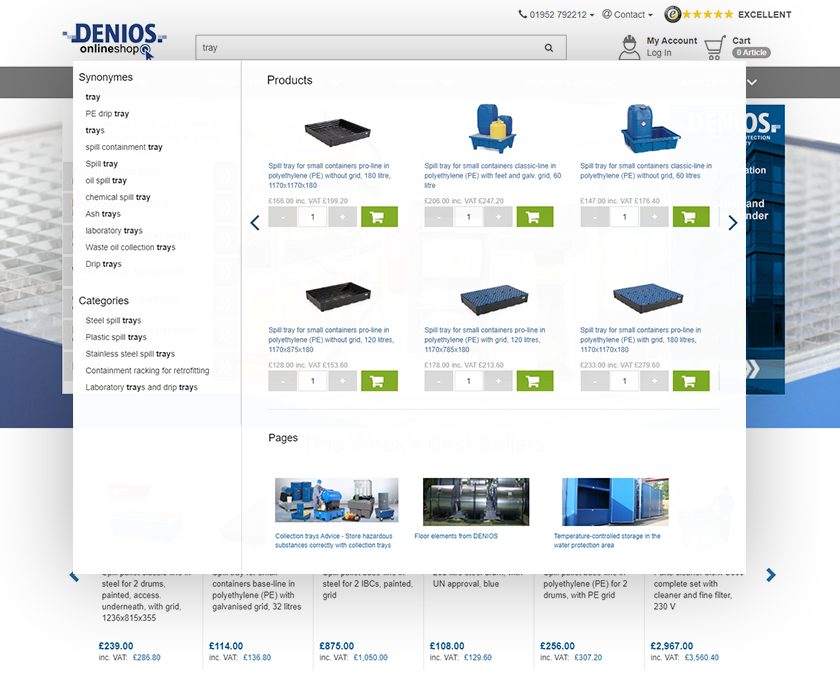Open the blue tray with yellow canister image
Image resolution: width=840 pixels, height=677 pixels.
[x=491, y=128]
